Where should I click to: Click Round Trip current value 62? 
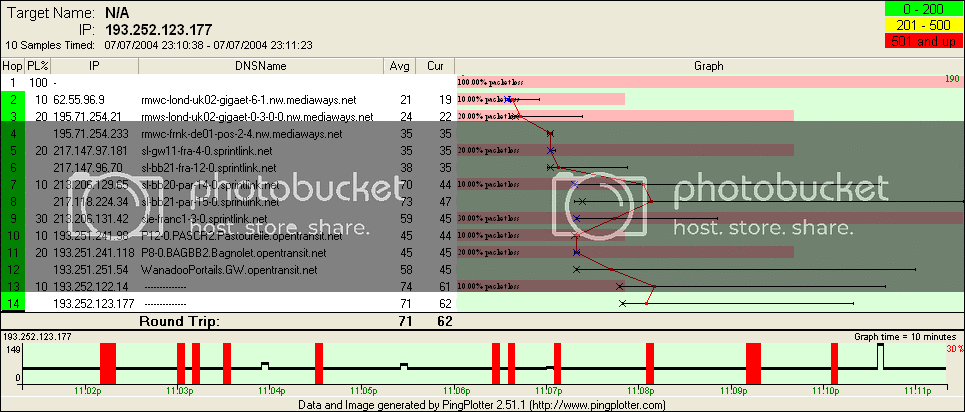coord(444,321)
